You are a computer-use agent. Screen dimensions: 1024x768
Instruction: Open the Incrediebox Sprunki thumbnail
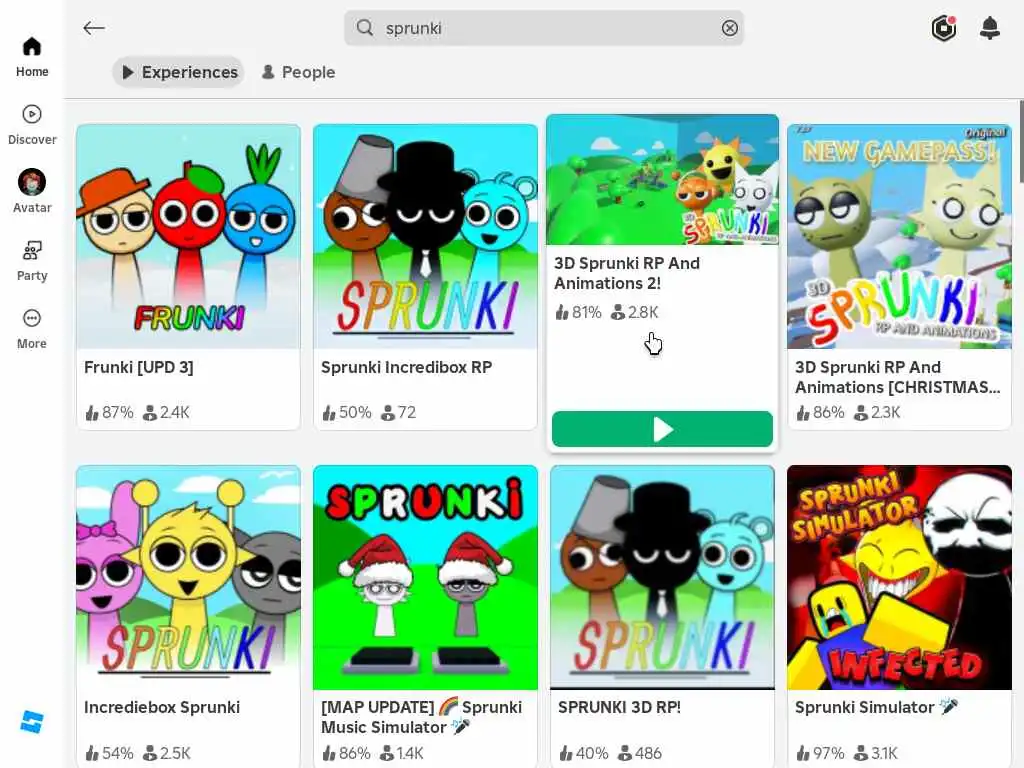tap(189, 577)
